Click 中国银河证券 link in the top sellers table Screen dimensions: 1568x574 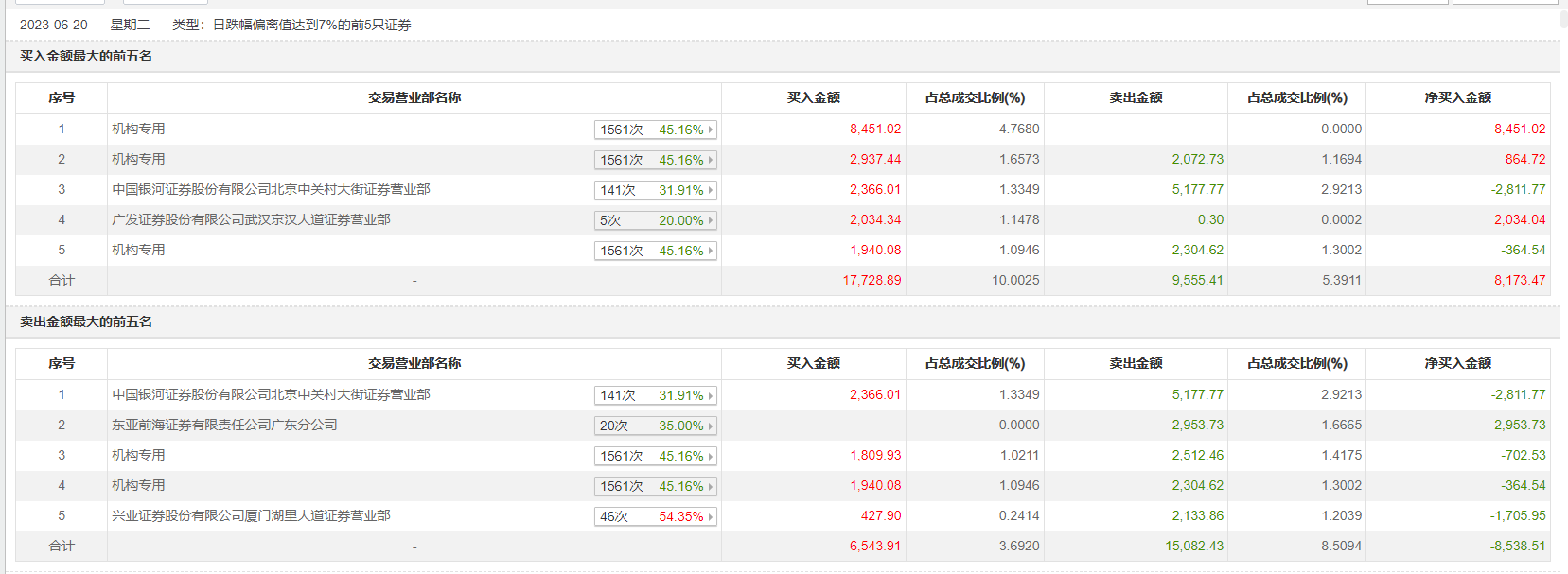[x=271, y=394]
